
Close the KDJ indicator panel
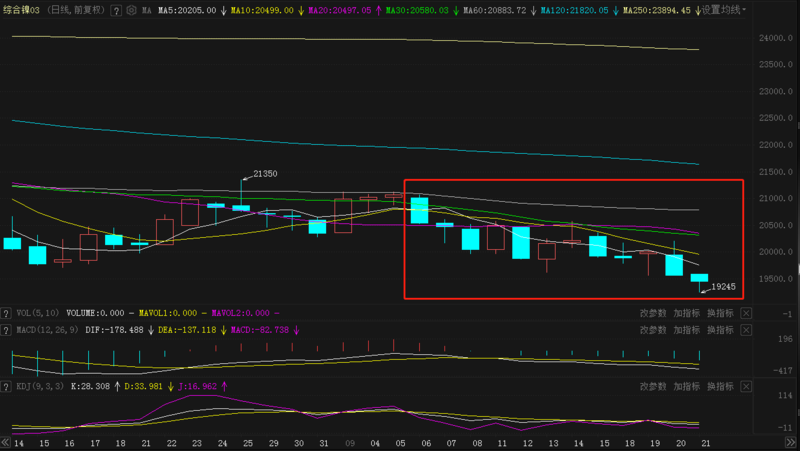coord(745,385)
